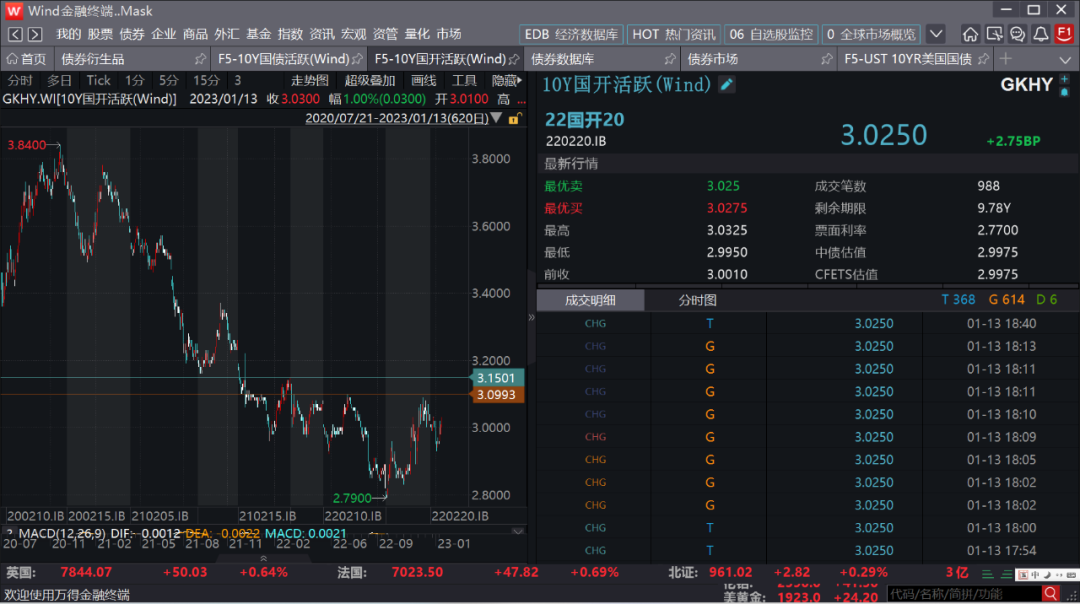1080x604 pixels.
Task: Set an alert with the GKHY bell icon
Action: coord(1065,92)
